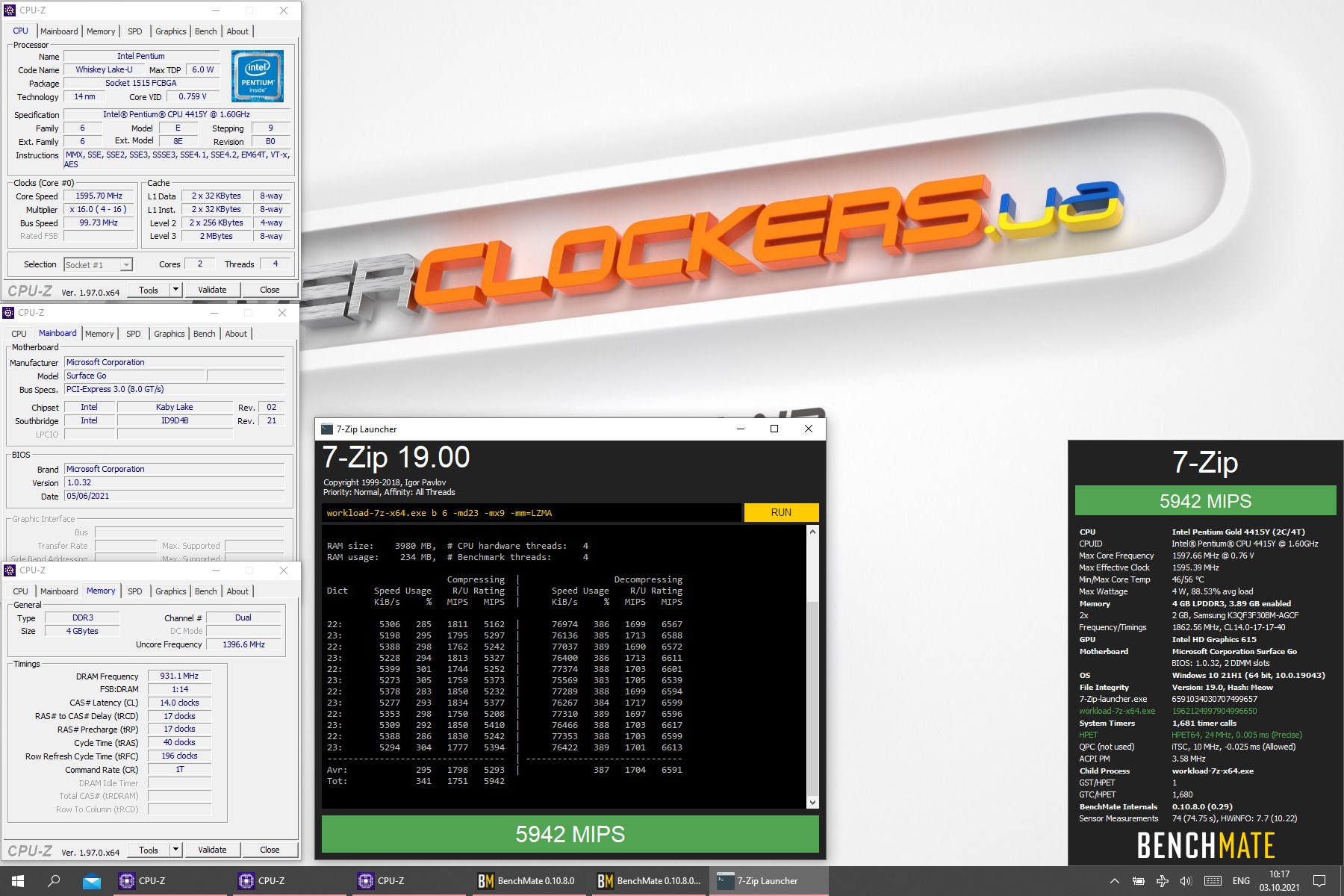The width and height of the screenshot is (1344, 896).
Task: Click the battery tray icon
Action: 1139,881
